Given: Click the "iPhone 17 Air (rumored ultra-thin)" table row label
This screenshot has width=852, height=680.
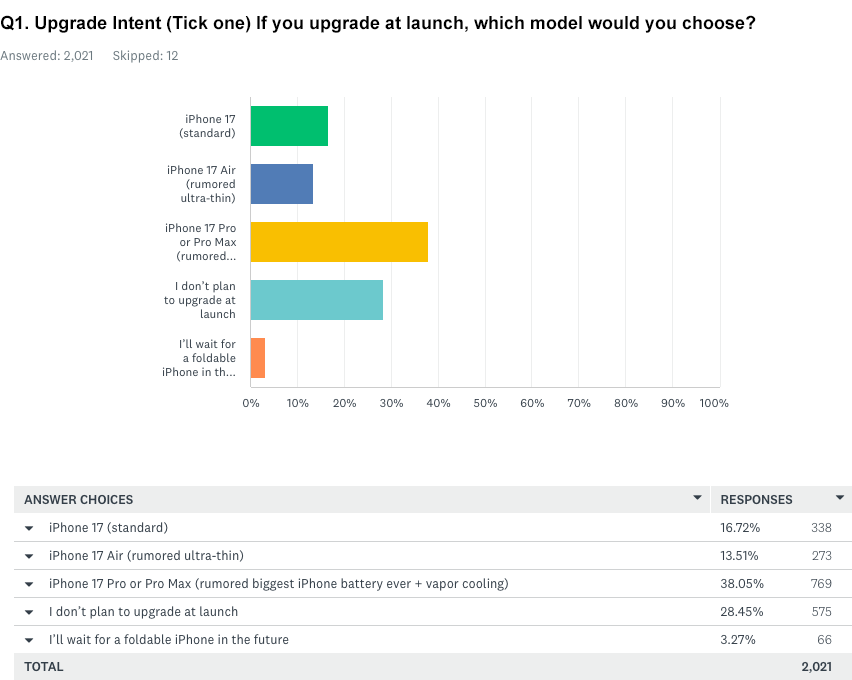Looking at the screenshot, I should 146,556.
